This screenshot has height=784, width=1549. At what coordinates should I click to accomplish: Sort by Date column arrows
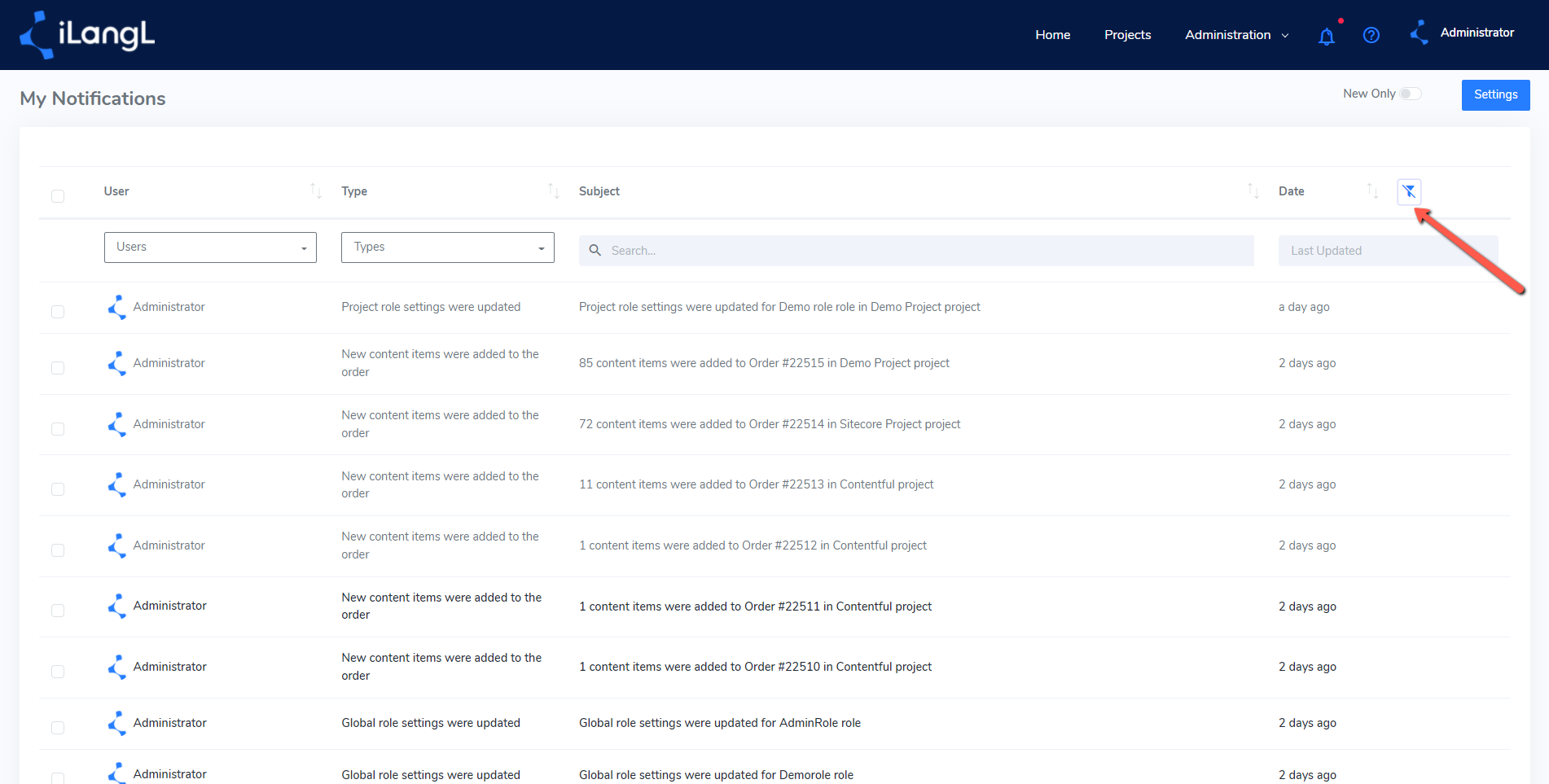(x=1373, y=191)
